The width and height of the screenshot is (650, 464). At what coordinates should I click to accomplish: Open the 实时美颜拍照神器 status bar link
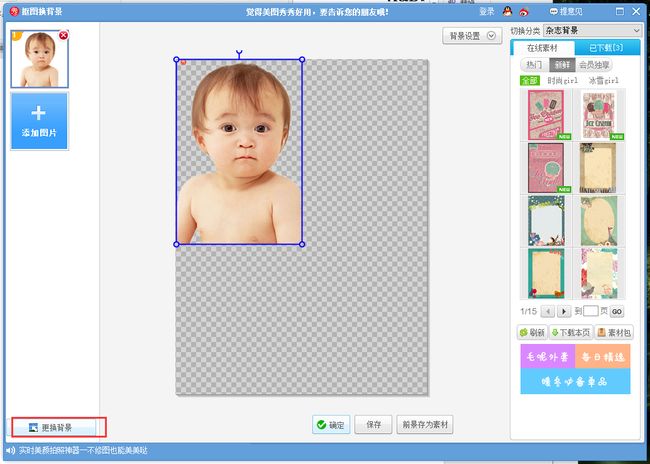point(83,450)
